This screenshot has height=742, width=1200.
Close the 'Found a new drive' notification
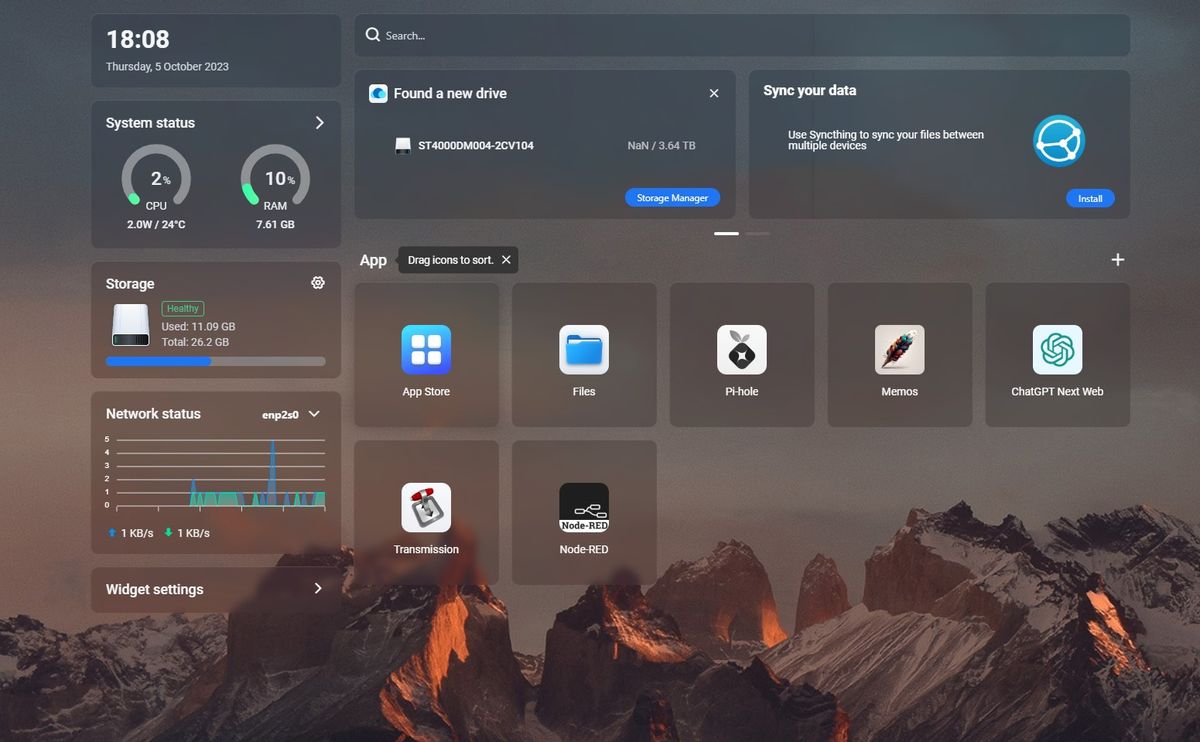714,93
